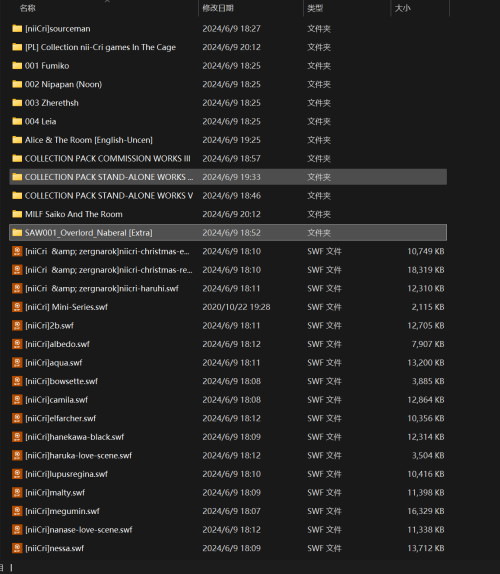This screenshot has height=574, width=500.
Task: Click SWF icon of [niiCri]haruka-love-scene.swf
Action: pyautogui.click(x=17, y=455)
